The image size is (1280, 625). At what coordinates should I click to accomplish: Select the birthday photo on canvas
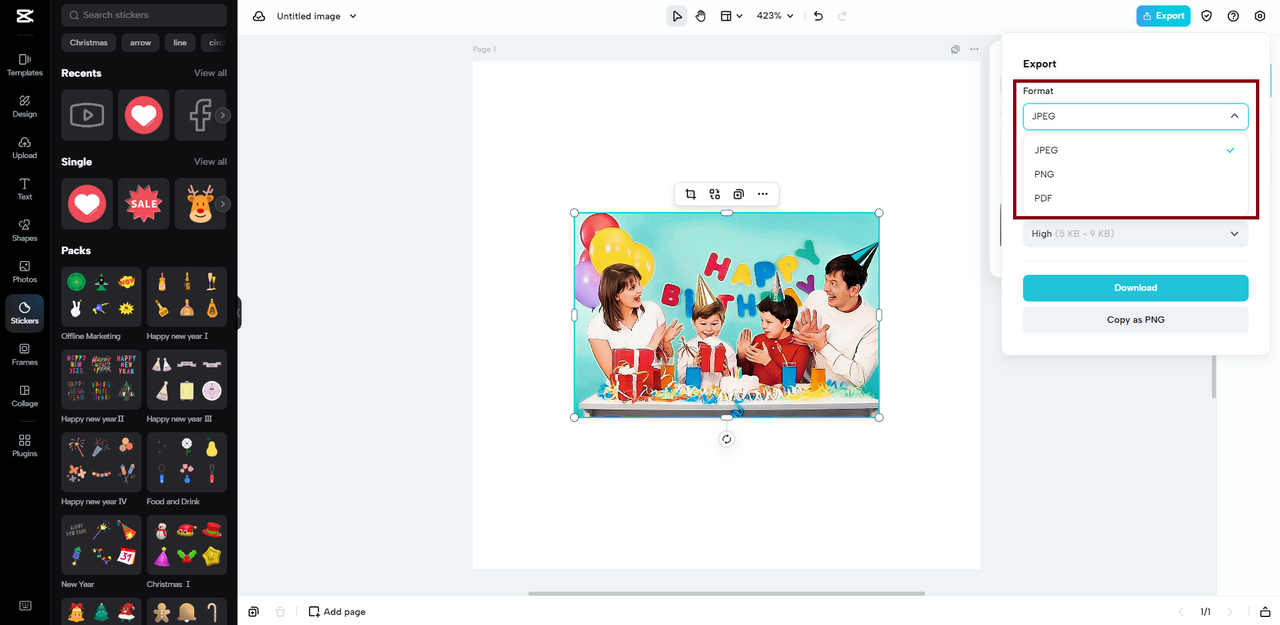(727, 315)
